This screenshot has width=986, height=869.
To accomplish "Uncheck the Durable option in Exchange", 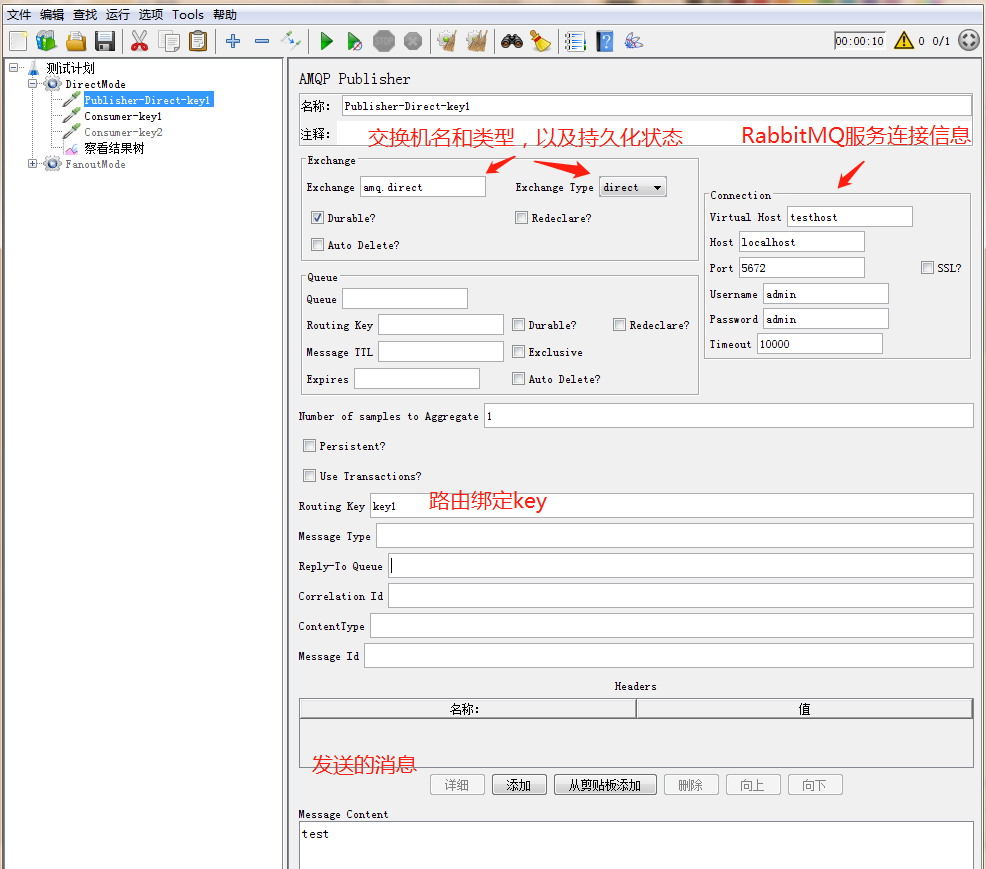I will [x=316, y=217].
